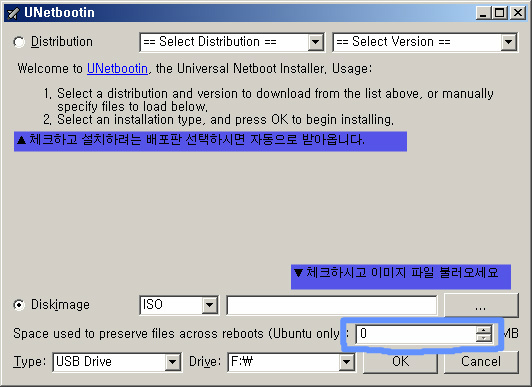Click the 'Type:' label
Screen dimensions: 532x387
coord(29,362)
